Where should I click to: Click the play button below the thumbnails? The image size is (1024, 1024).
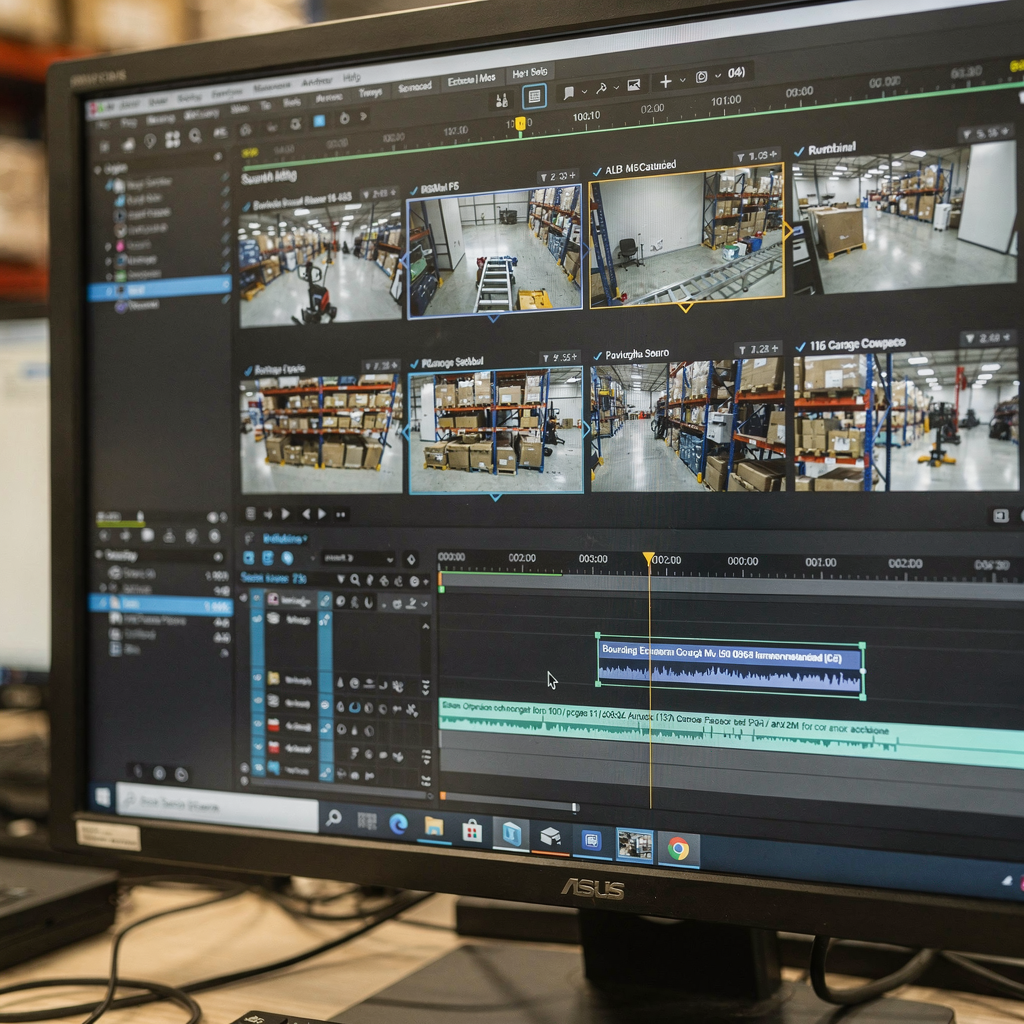tap(286, 514)
